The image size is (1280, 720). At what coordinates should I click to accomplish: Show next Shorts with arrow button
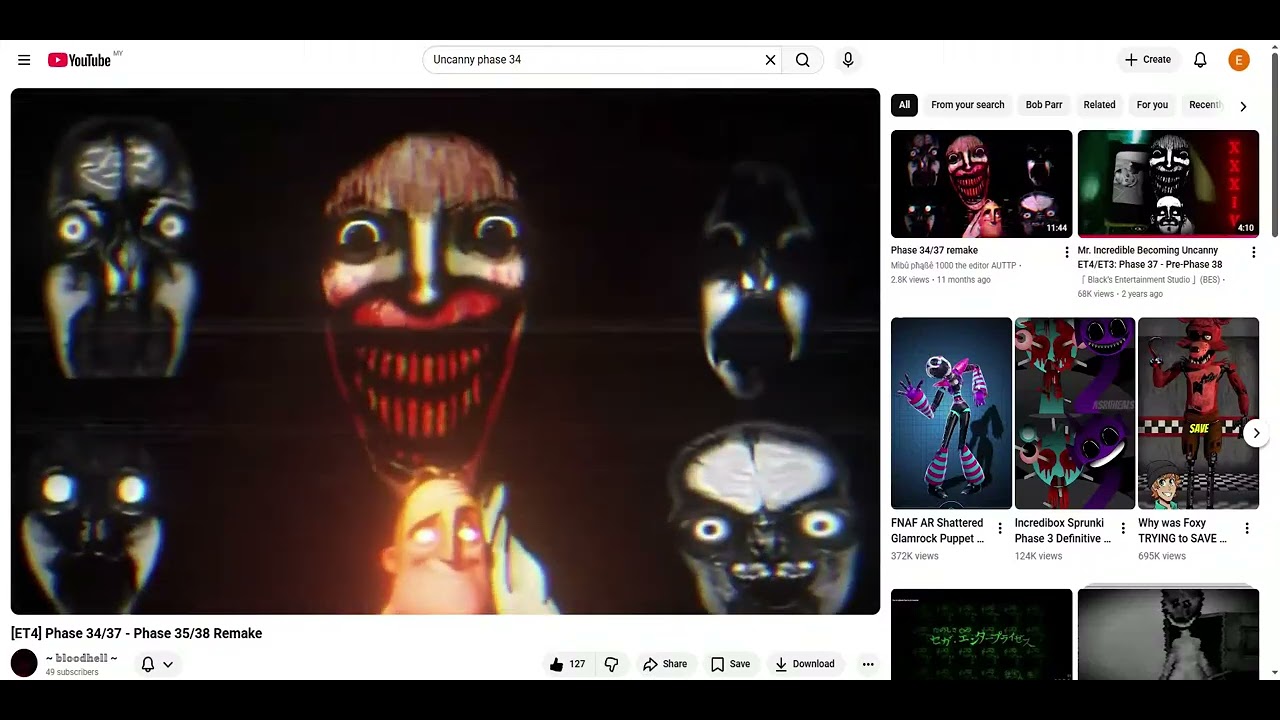[x=1256, y=433]
